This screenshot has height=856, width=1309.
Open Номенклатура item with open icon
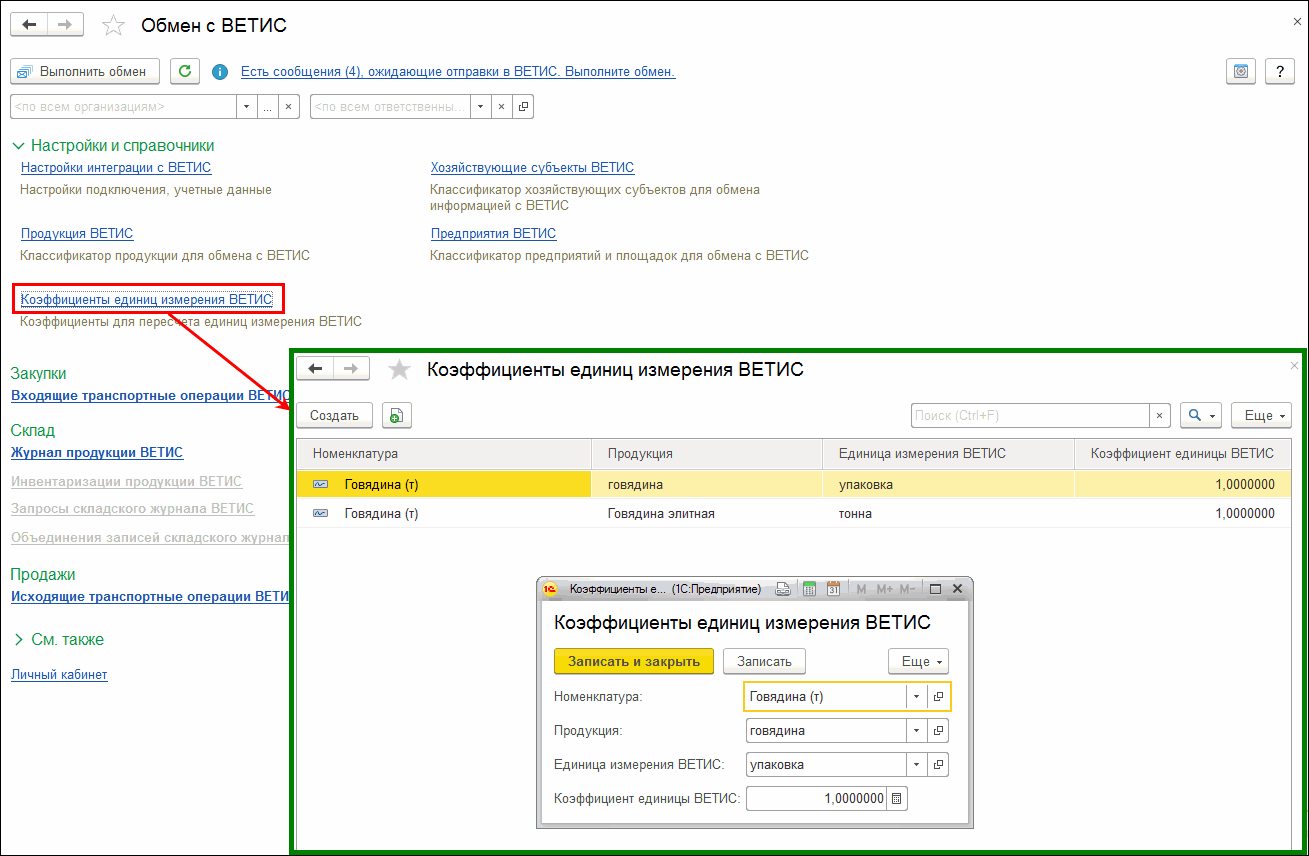[x=938, y=697]
